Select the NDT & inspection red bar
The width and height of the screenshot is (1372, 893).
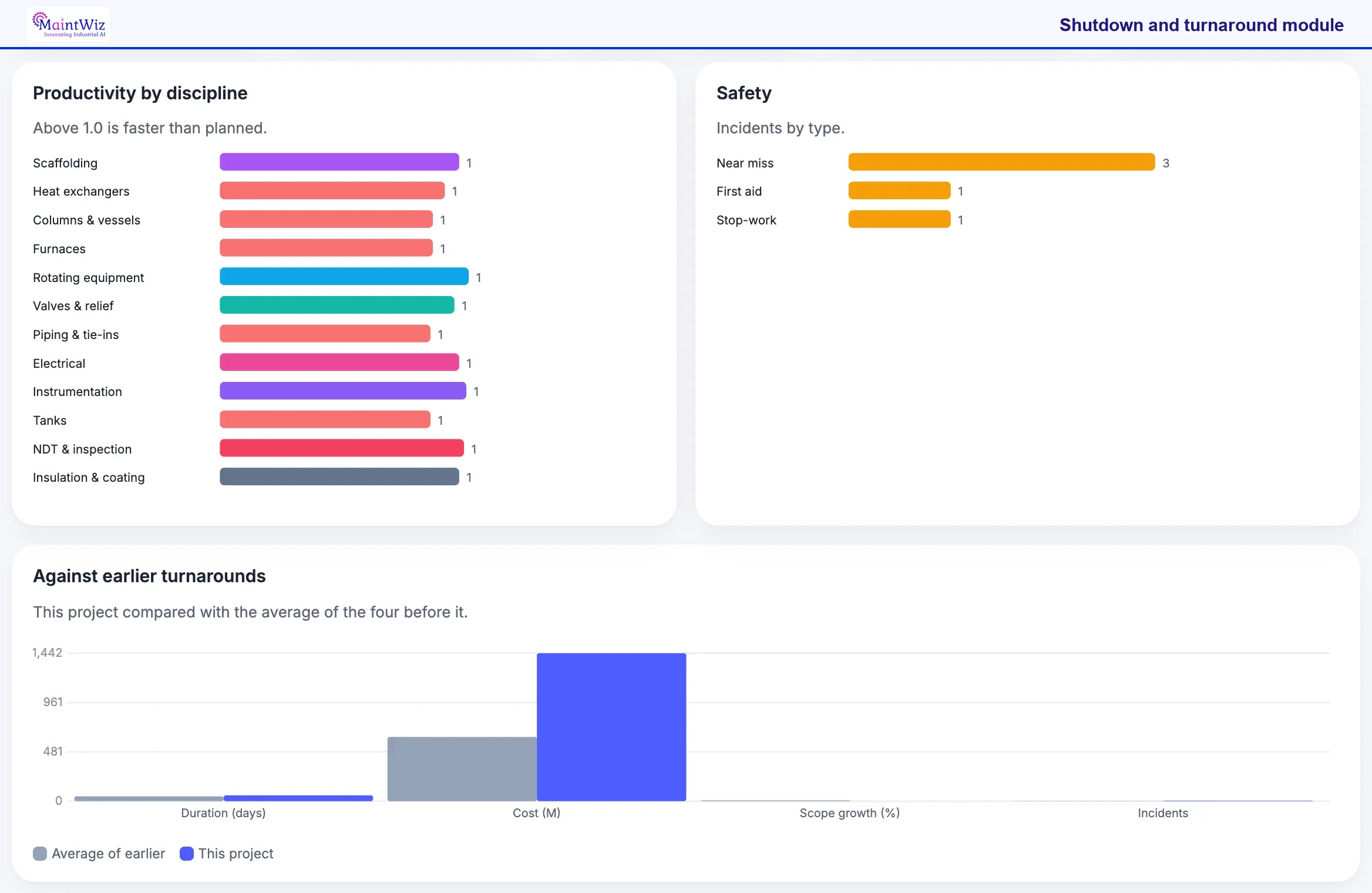(x=341, y=448)
